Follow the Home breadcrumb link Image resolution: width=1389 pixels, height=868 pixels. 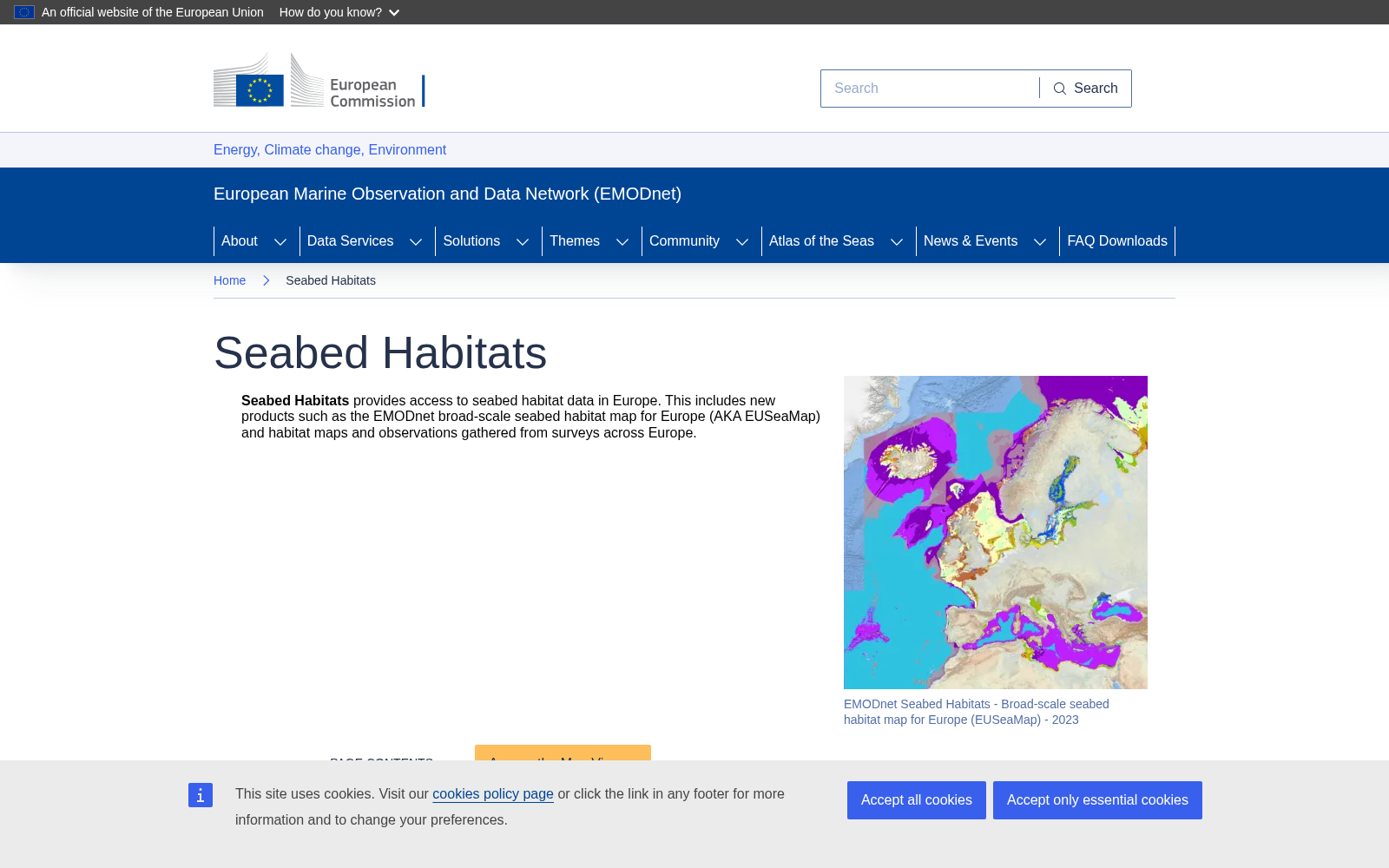[x=229, y=280]
